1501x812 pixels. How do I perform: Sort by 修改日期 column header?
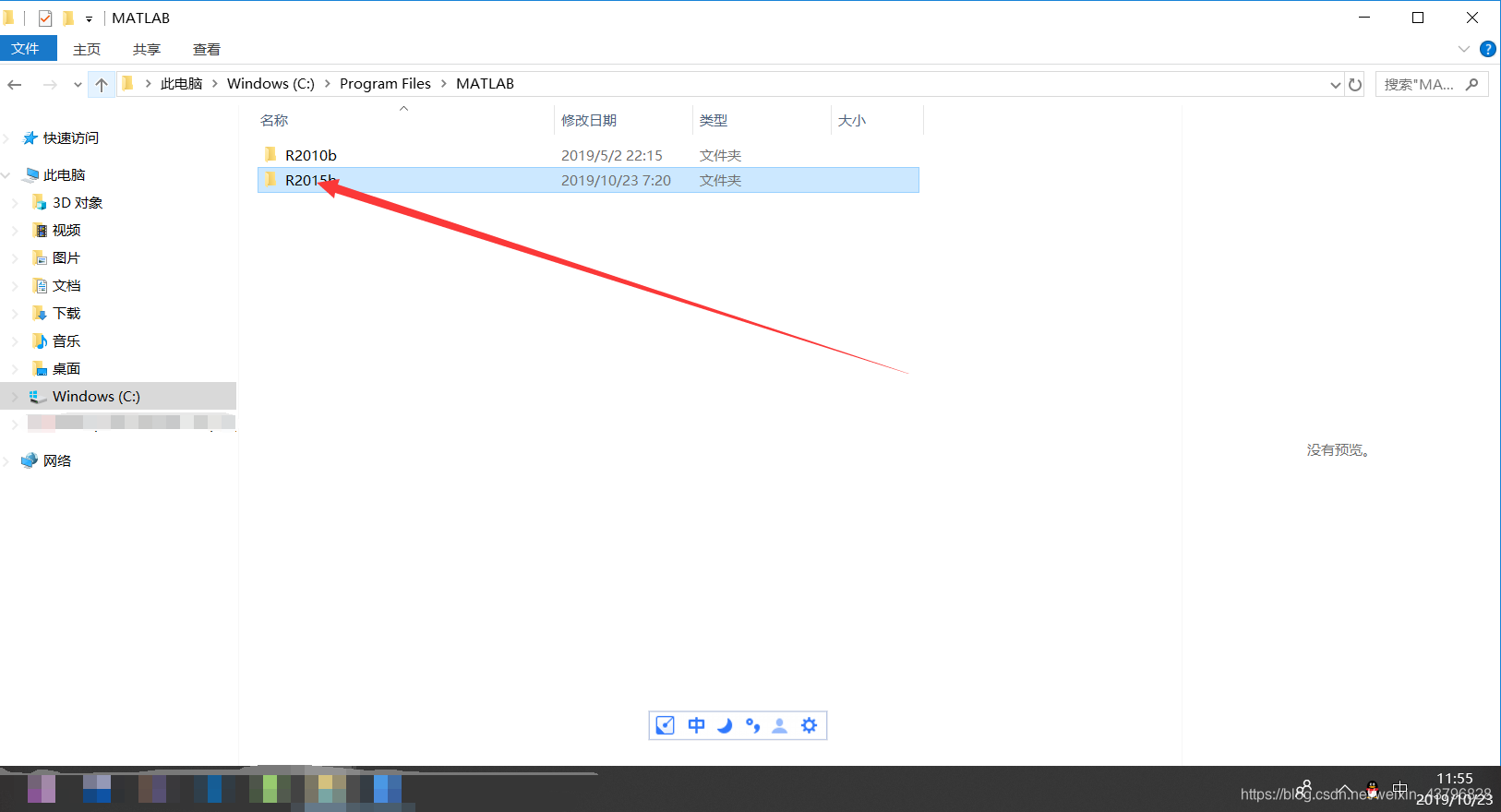coord(589,121)
